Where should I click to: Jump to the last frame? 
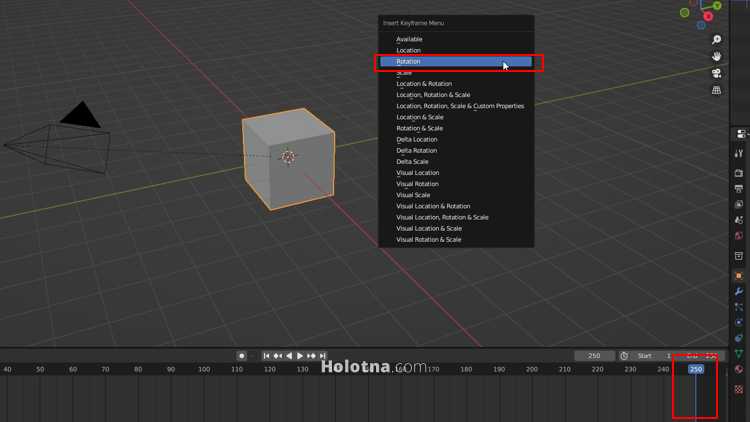pyautogui.click(x=323, y=356)
